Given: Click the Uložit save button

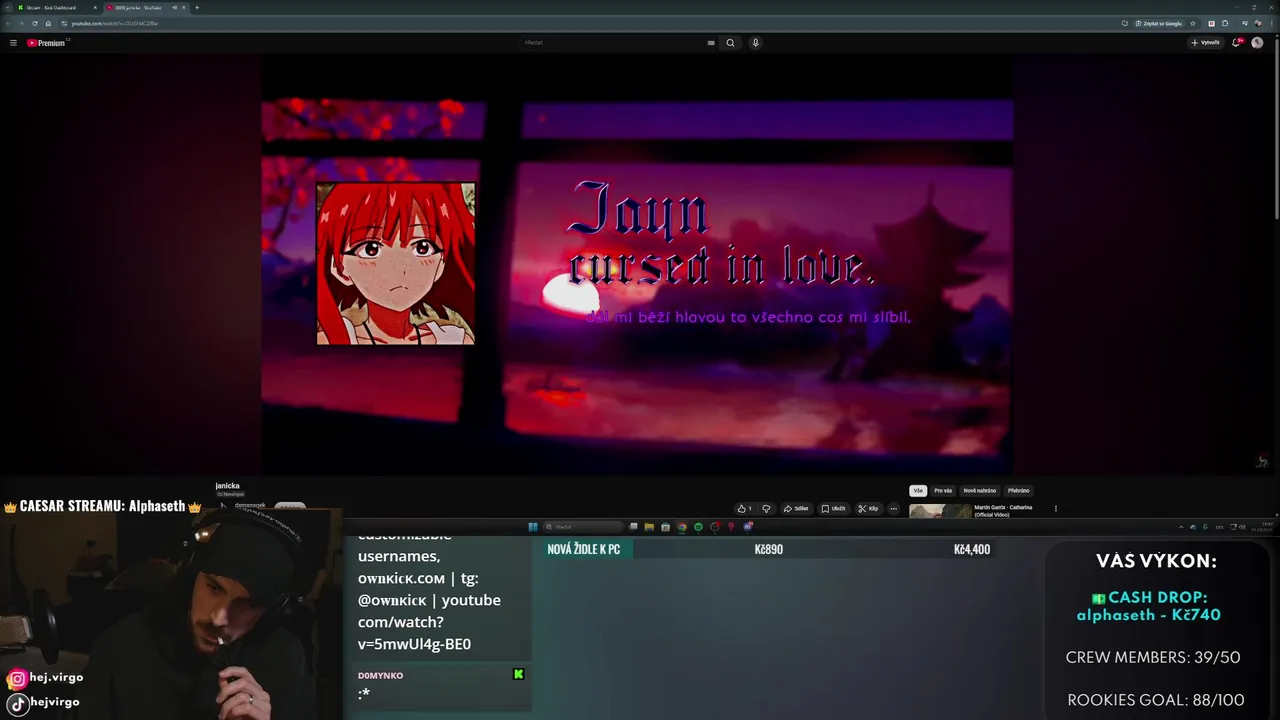Looking at the screenshot, I should click(834, 508).
